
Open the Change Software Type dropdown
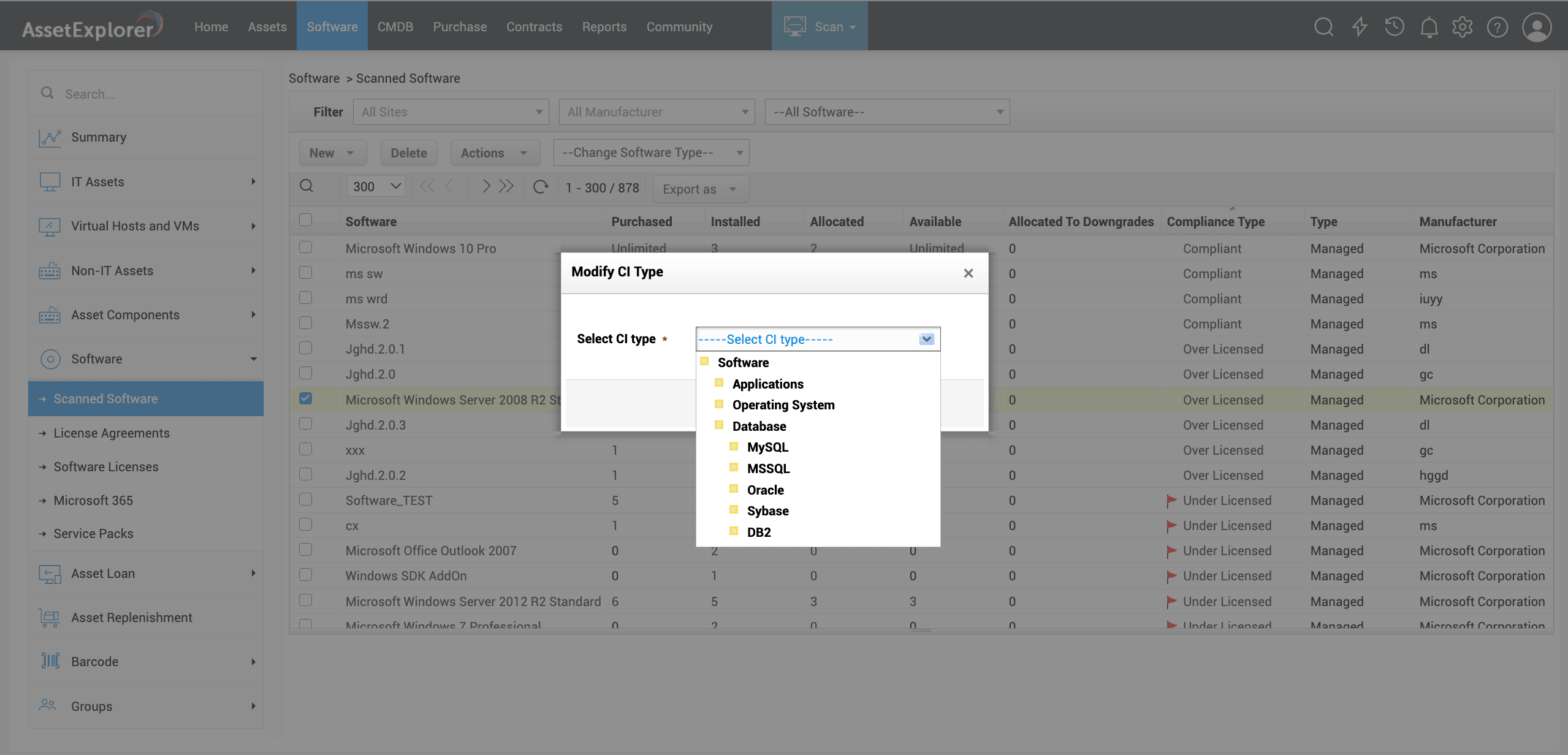pos(651,153)
